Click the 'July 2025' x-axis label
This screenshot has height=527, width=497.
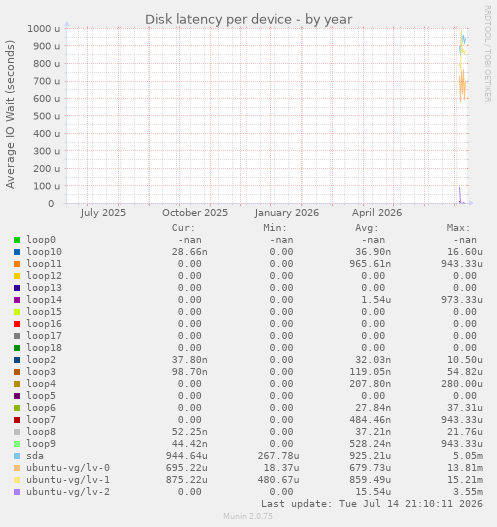pyautogui.click(x=103, y=213)
